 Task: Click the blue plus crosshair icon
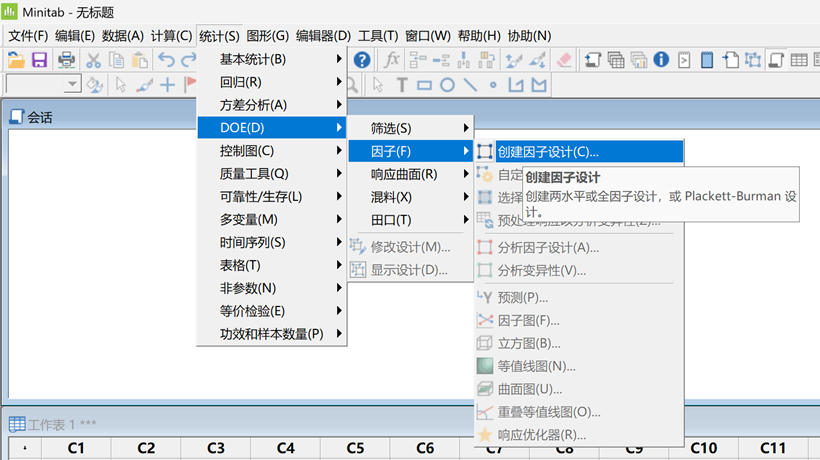coord(167,85)
